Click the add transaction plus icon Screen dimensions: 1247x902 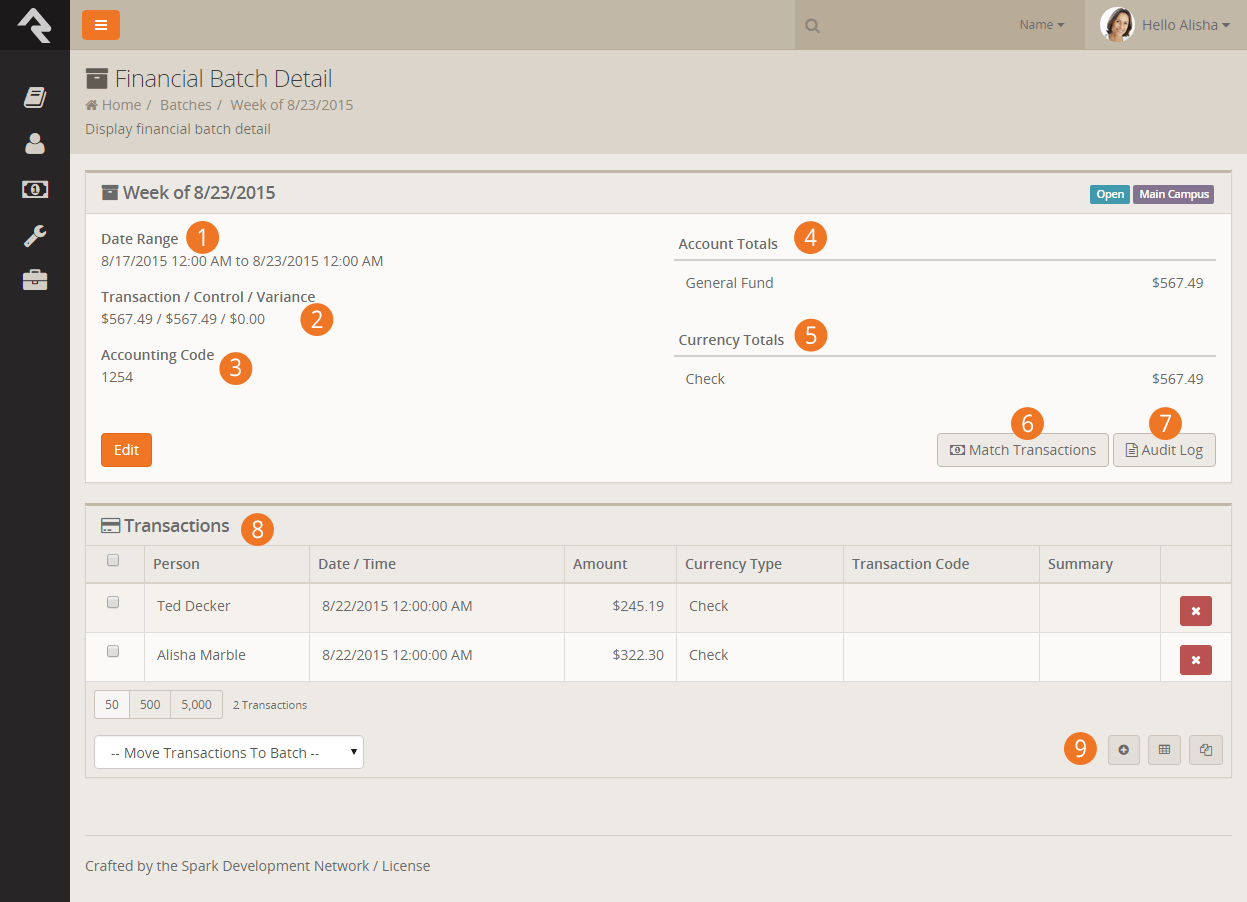(x=1123, y=750)
